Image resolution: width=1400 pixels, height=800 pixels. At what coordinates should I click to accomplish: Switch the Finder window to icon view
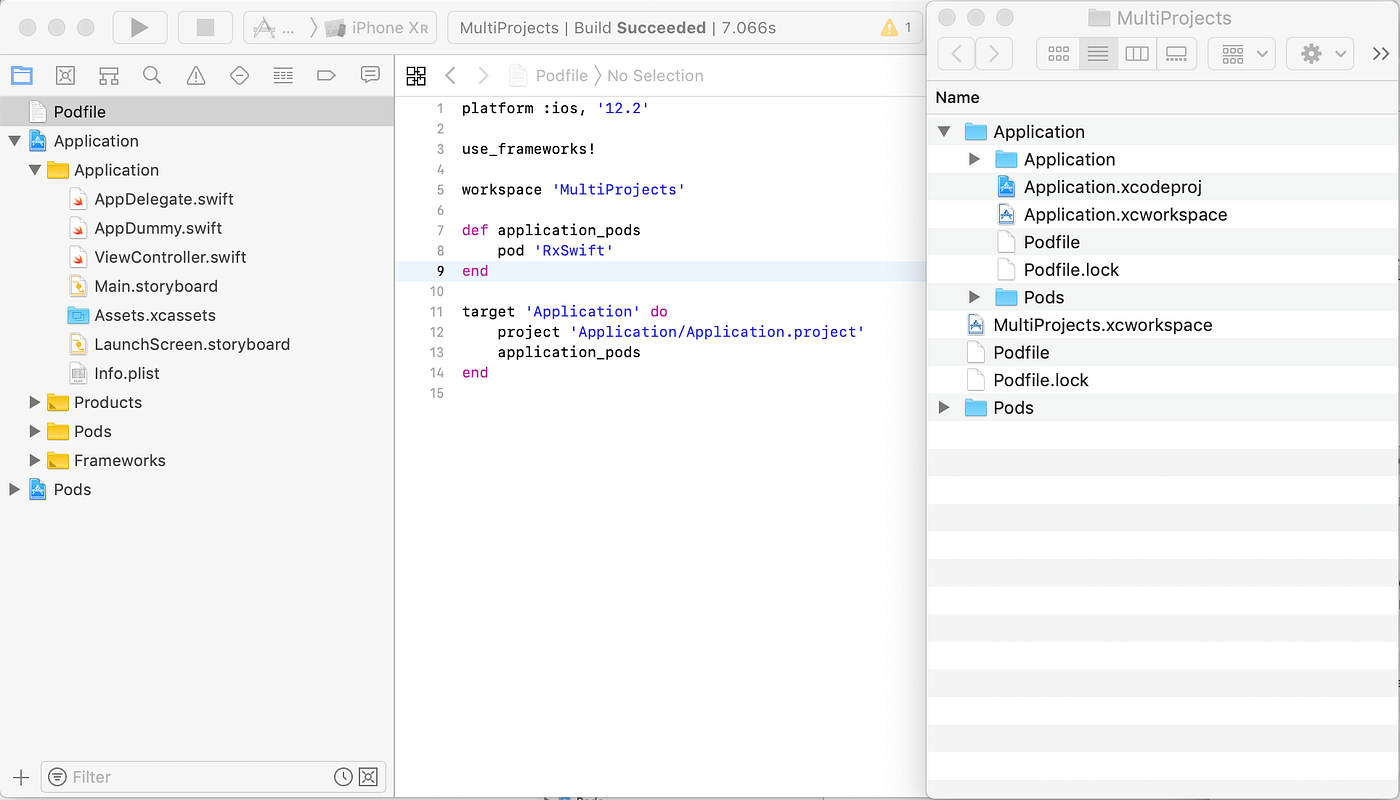1058,53
